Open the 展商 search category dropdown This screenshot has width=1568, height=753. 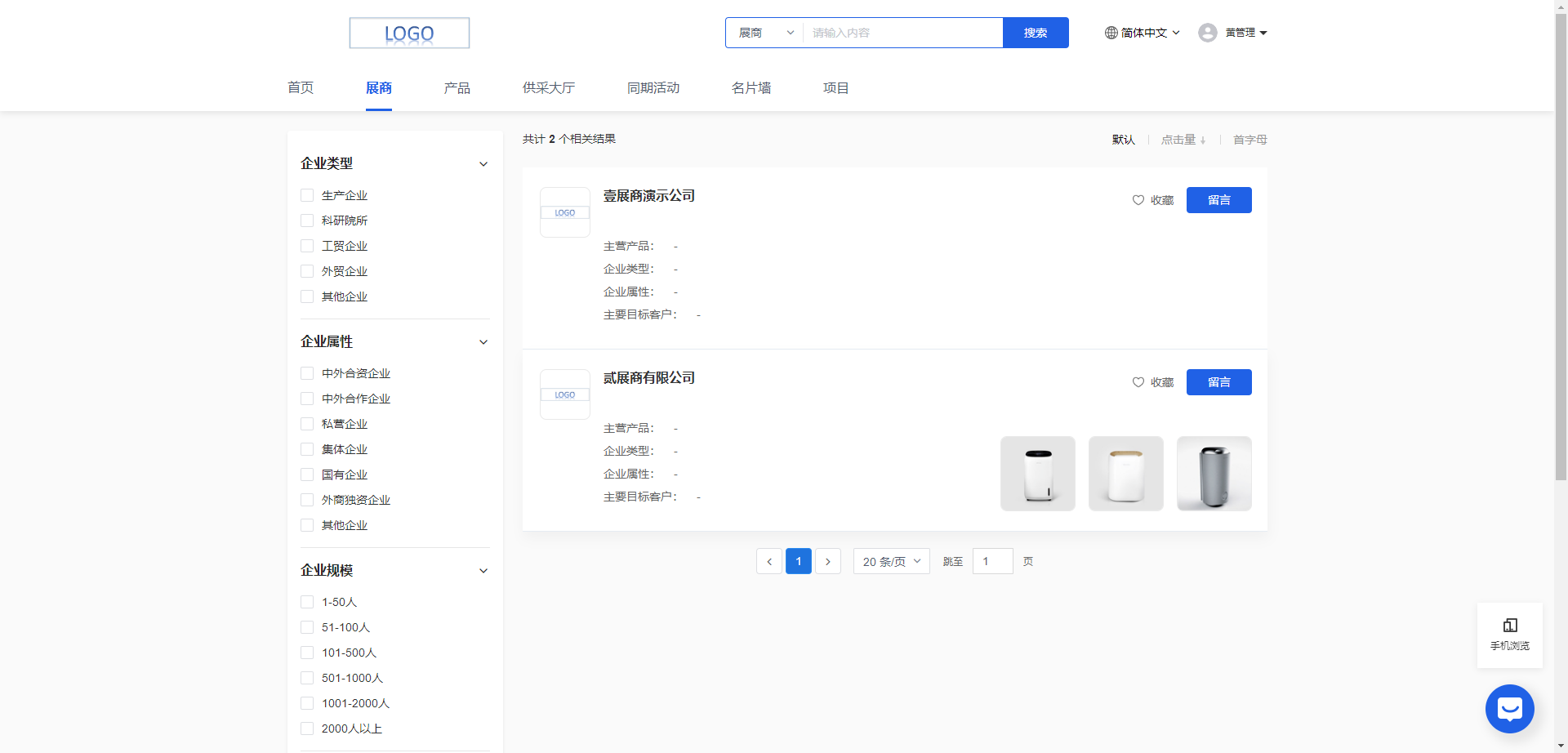[765, 33]
